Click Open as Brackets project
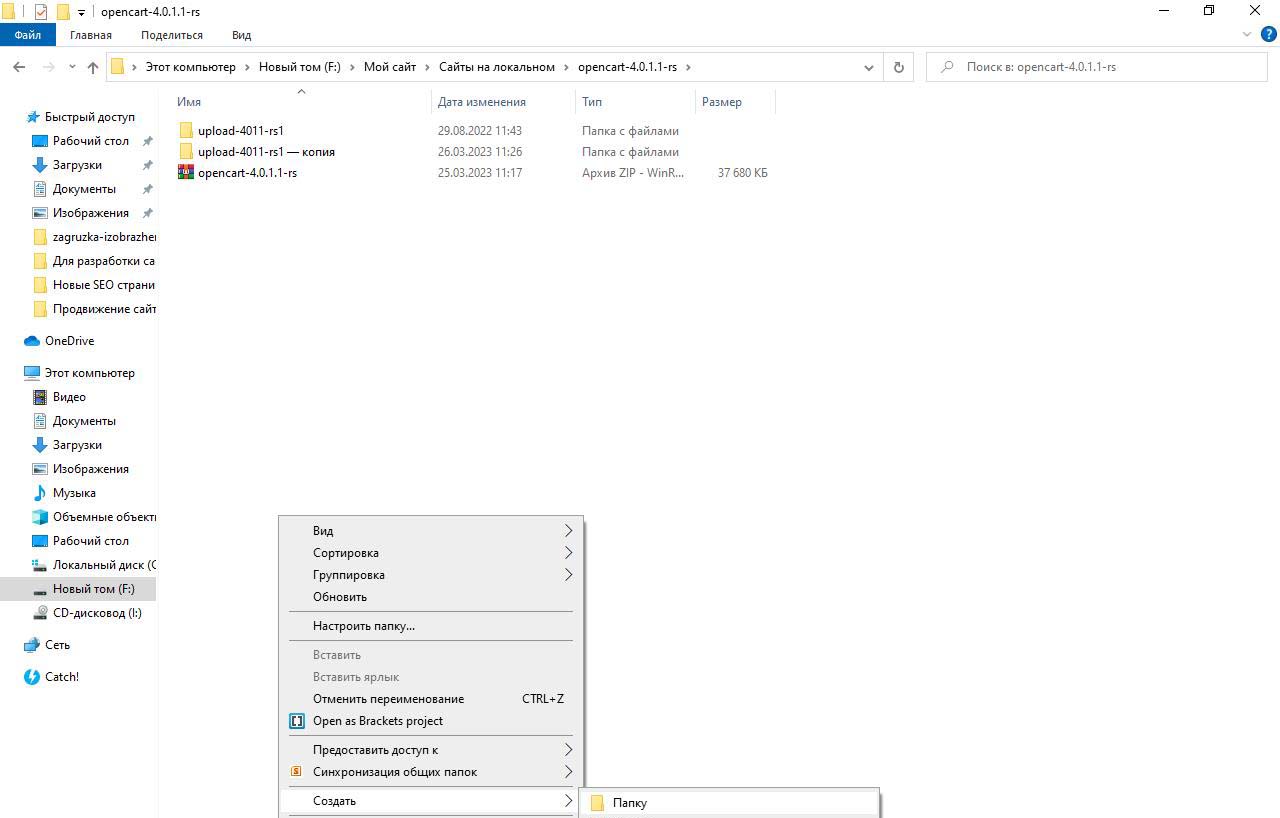Image resolution: width=1280 pixels, height=818 pixels. pyautogui.click(x=377, y=721)
